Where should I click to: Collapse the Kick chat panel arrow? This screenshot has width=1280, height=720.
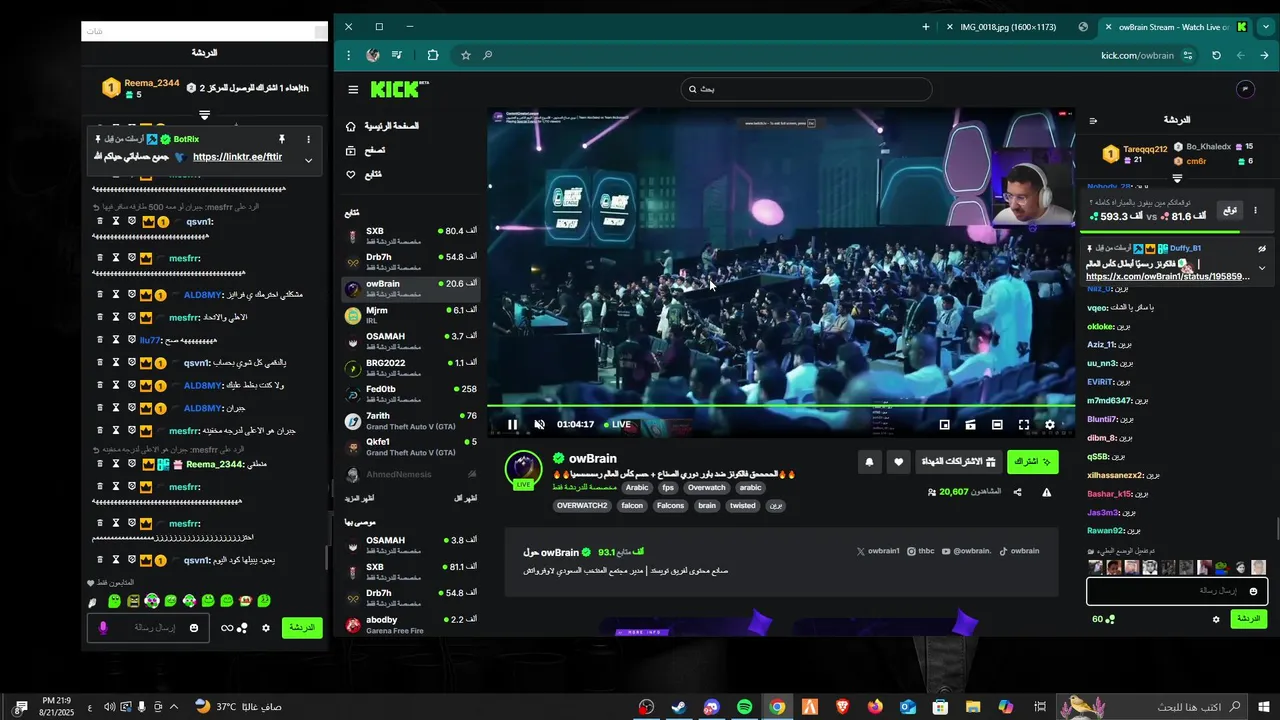click(1093, 121)
